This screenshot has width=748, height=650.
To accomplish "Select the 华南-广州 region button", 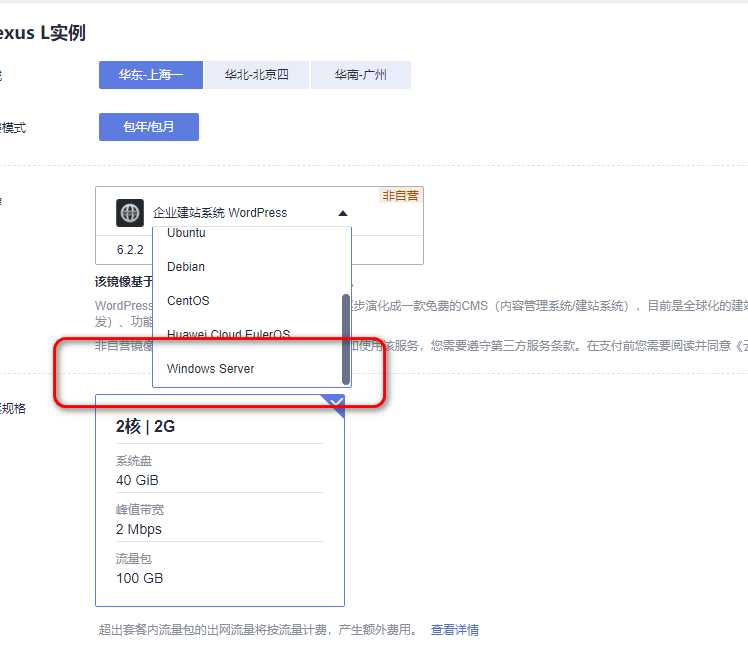I will click(361, 75).
